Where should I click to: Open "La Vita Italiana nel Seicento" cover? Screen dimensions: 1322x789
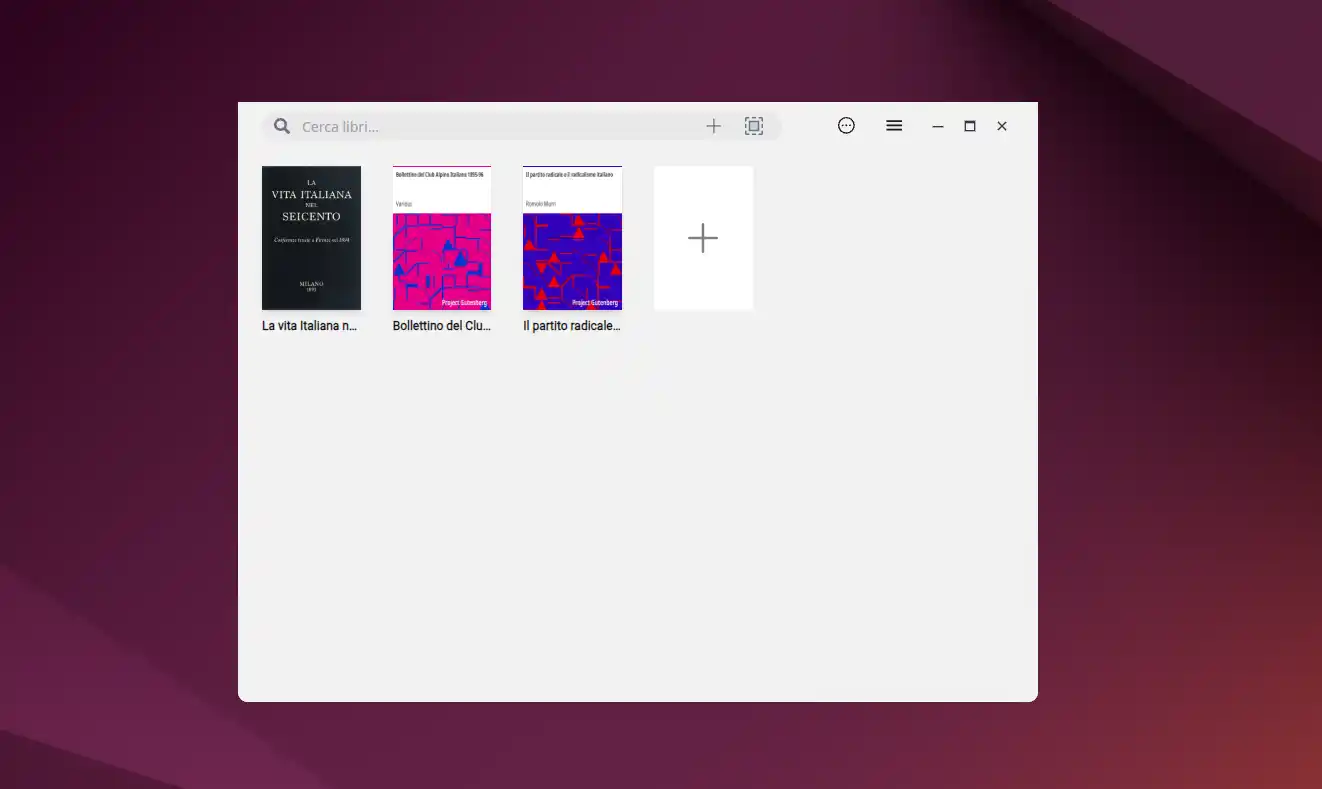311,238
